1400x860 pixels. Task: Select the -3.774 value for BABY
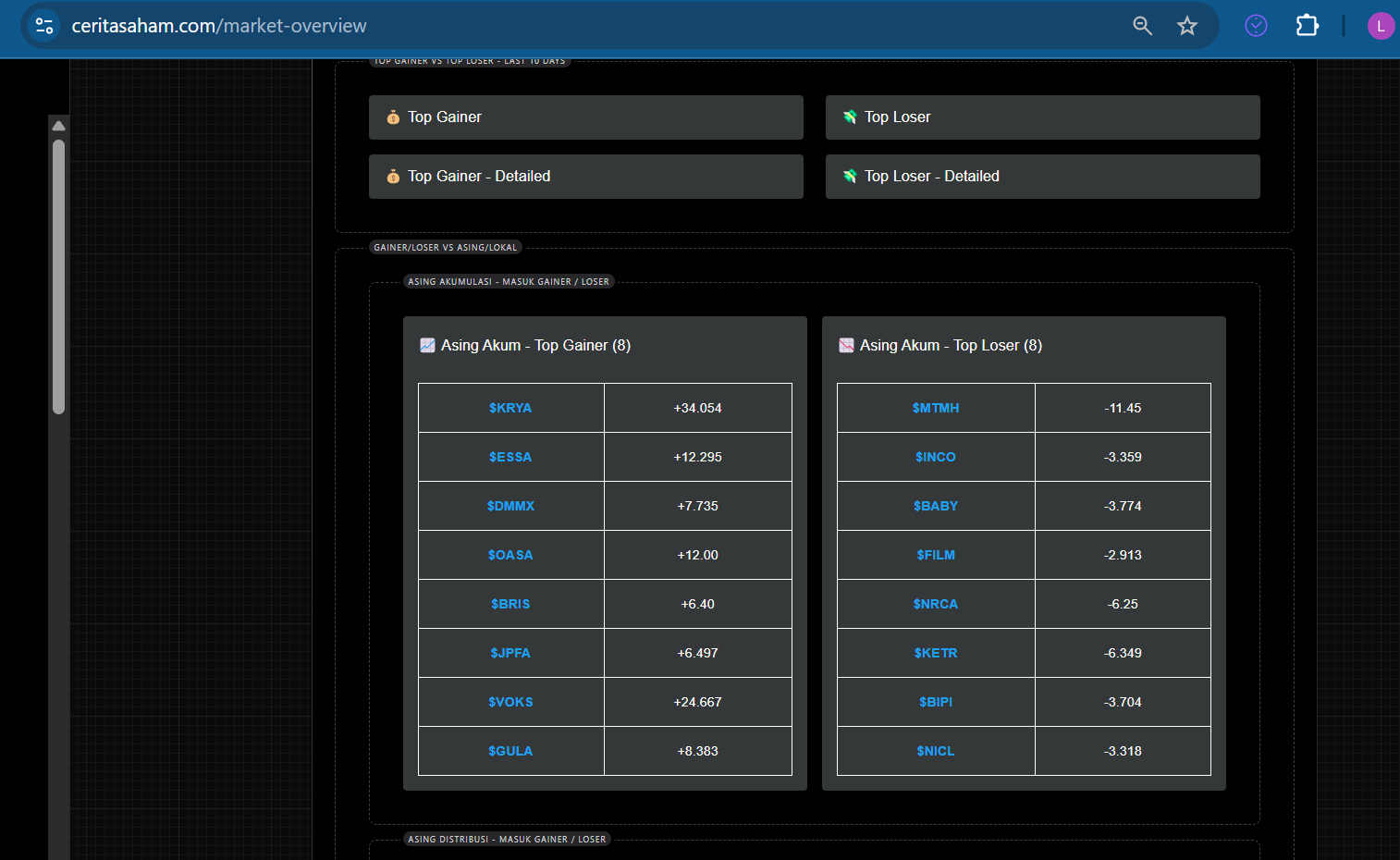coord(1123,506)
